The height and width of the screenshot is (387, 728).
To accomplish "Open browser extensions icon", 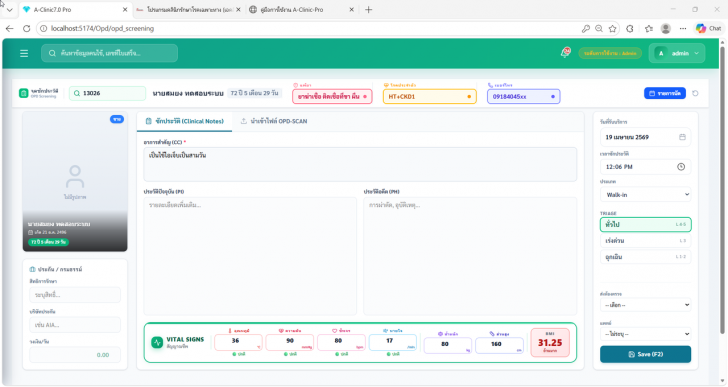I will point(630,28).
